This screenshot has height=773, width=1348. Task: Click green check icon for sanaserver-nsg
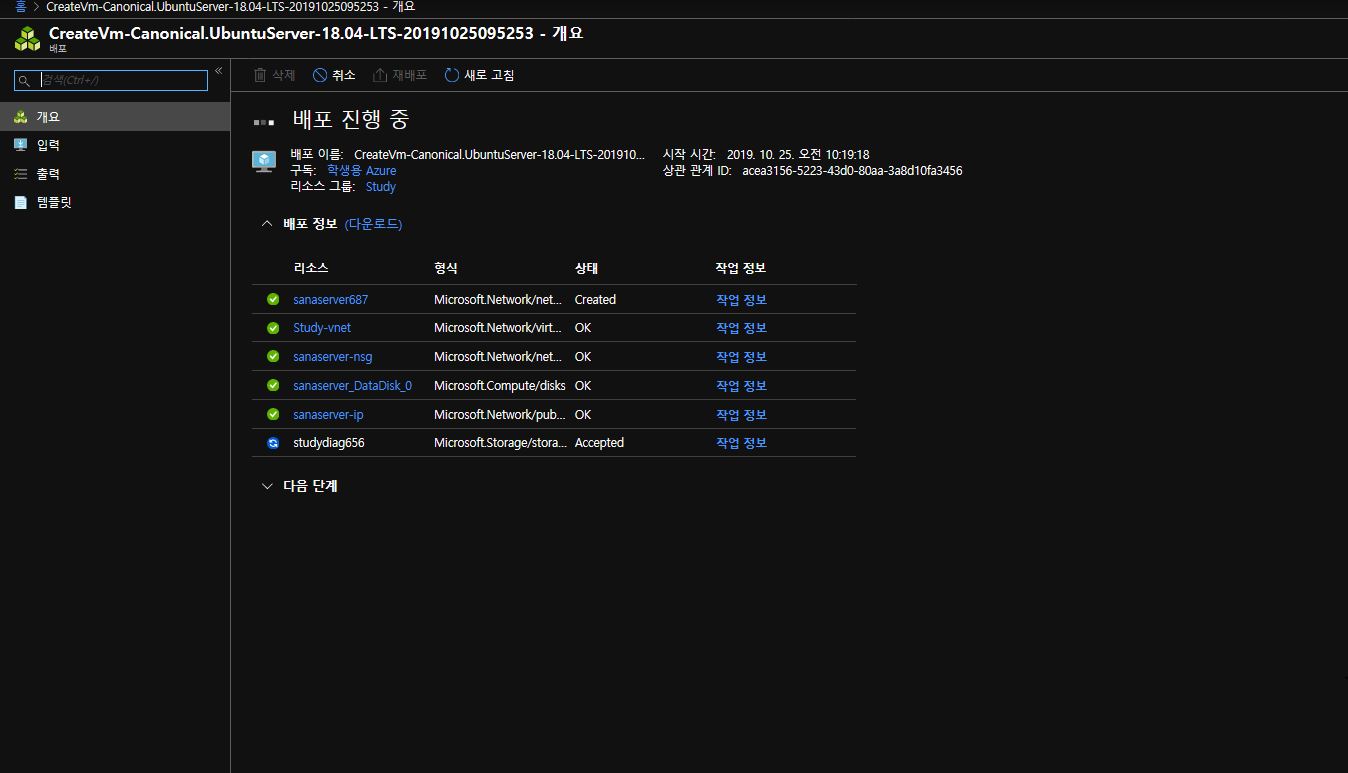273,356
